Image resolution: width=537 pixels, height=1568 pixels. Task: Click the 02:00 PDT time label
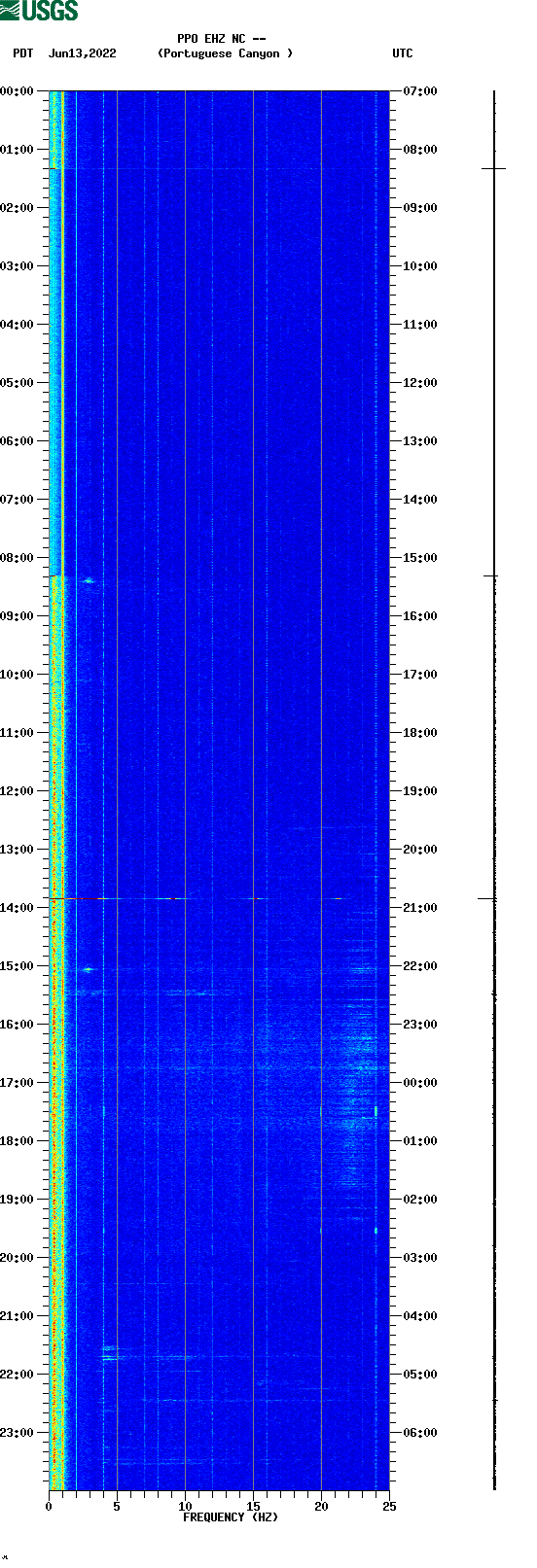(17, 208)
